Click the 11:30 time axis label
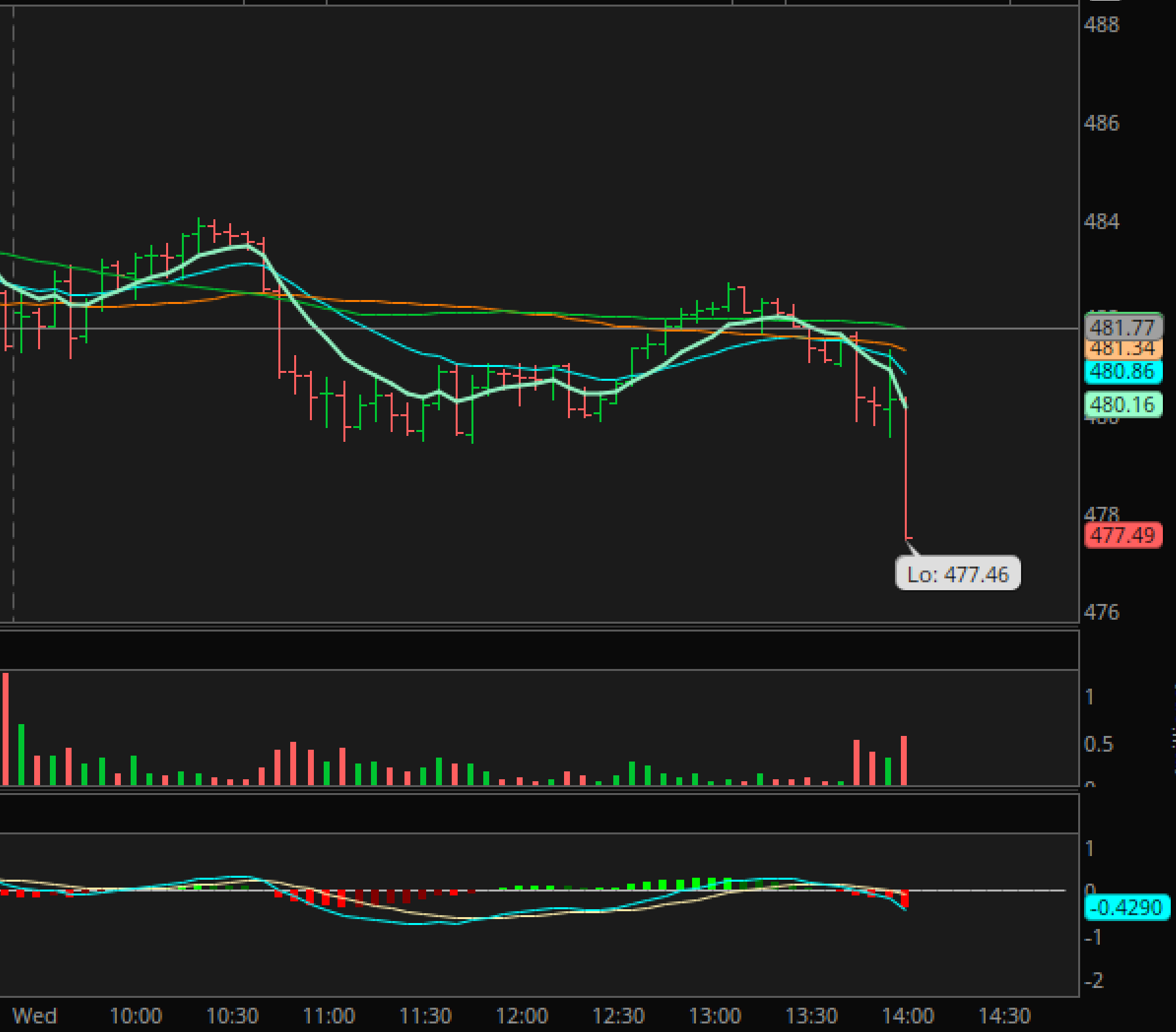Image resolution: width=1176 pixels, height=1032 pixels. click(x=425, y=1016)
